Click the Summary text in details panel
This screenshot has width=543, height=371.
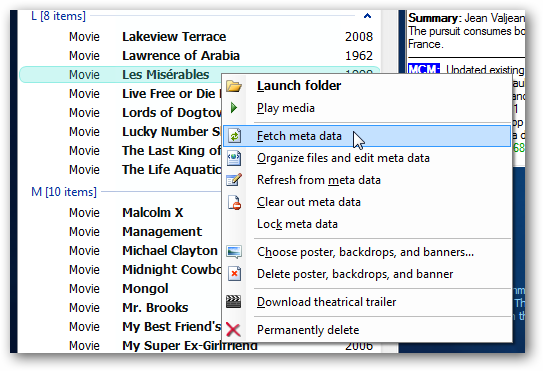[x=466, y=31]
